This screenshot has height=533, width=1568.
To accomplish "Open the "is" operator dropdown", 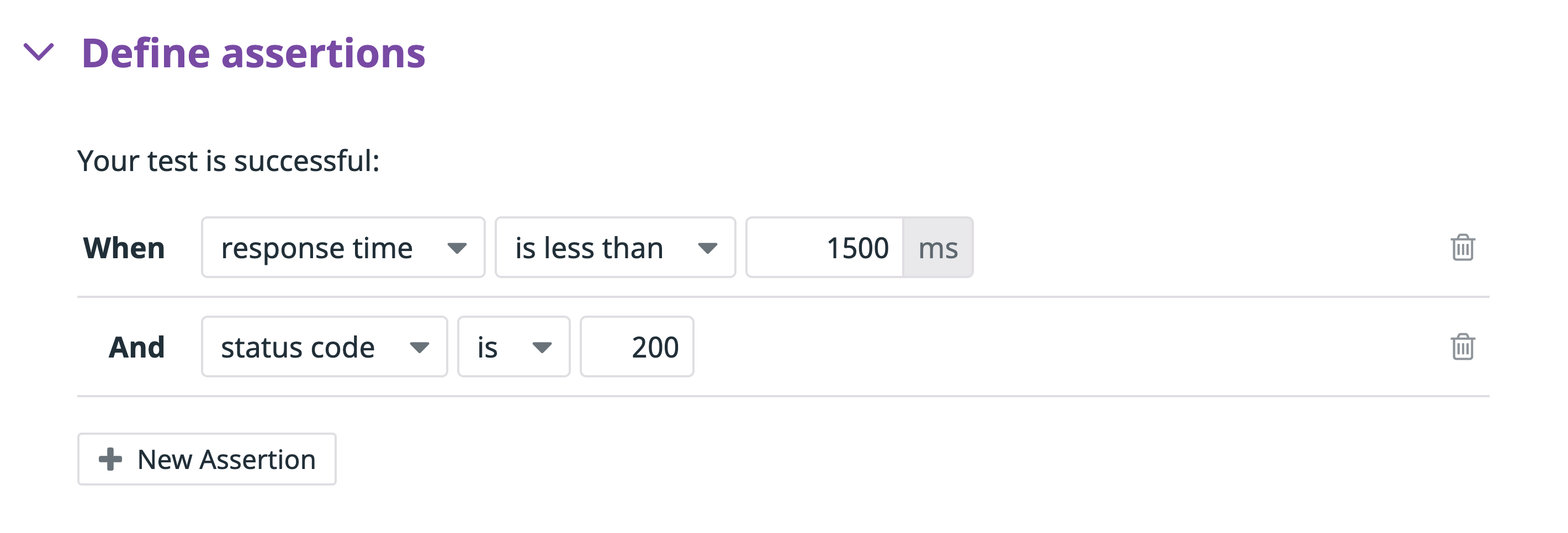I will tap(512, 348).
